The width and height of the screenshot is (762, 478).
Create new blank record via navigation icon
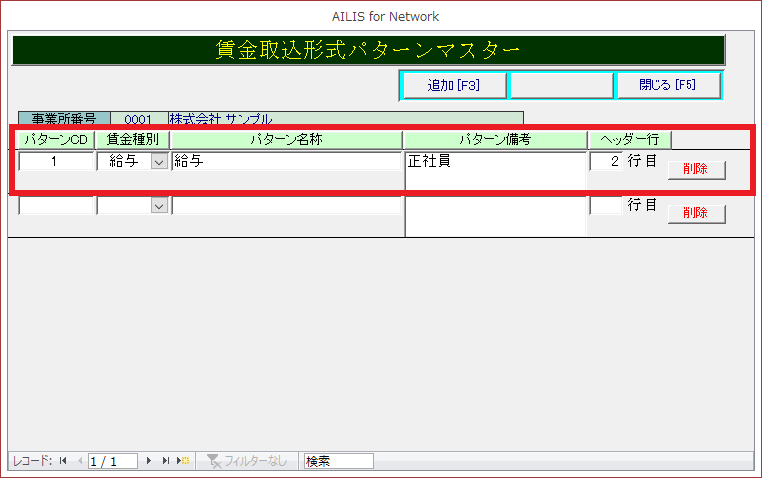point(182,461)
